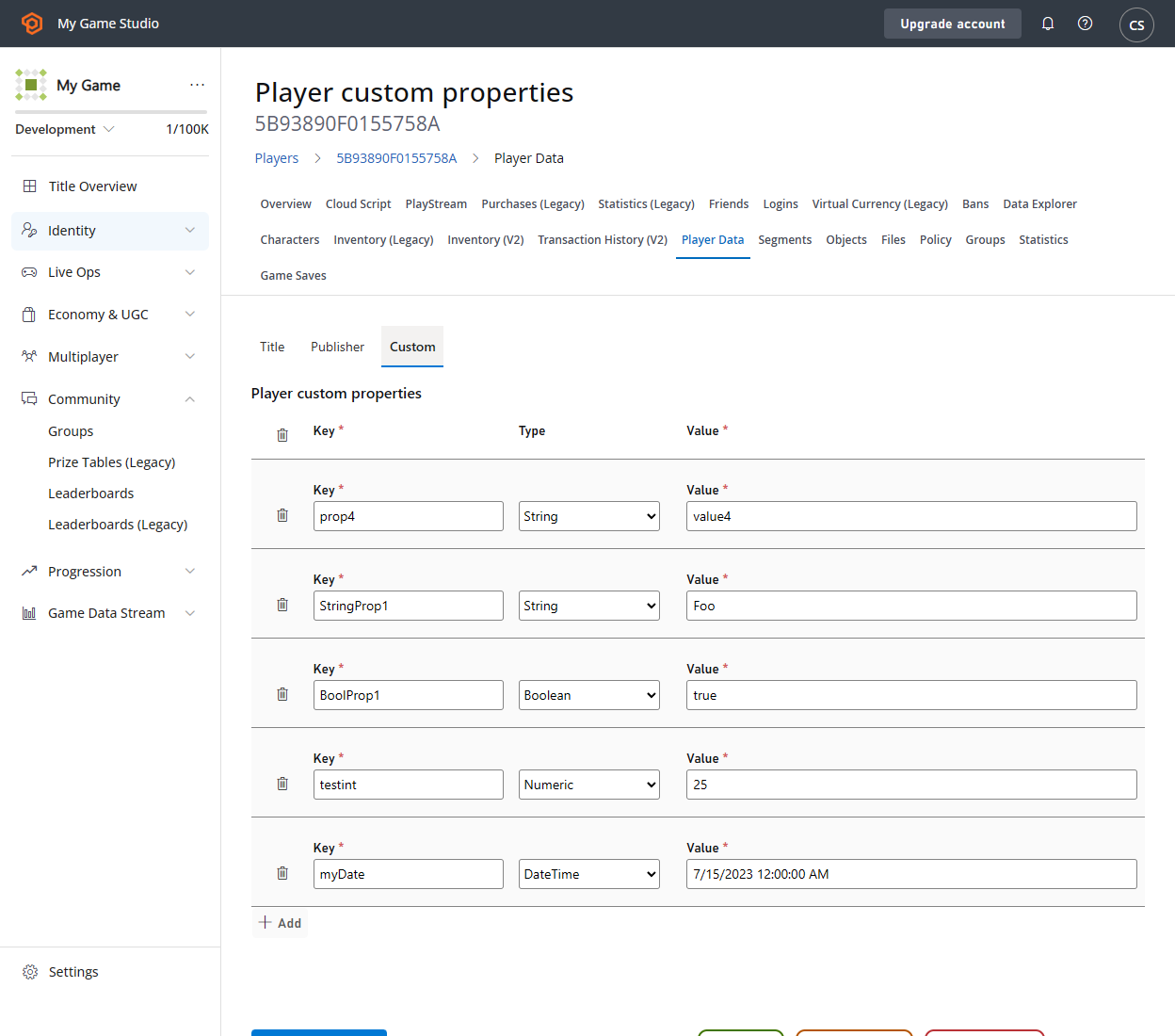1175x1036 pixels.
Task: Click the Upgrade account button
Action: (952, 24)
